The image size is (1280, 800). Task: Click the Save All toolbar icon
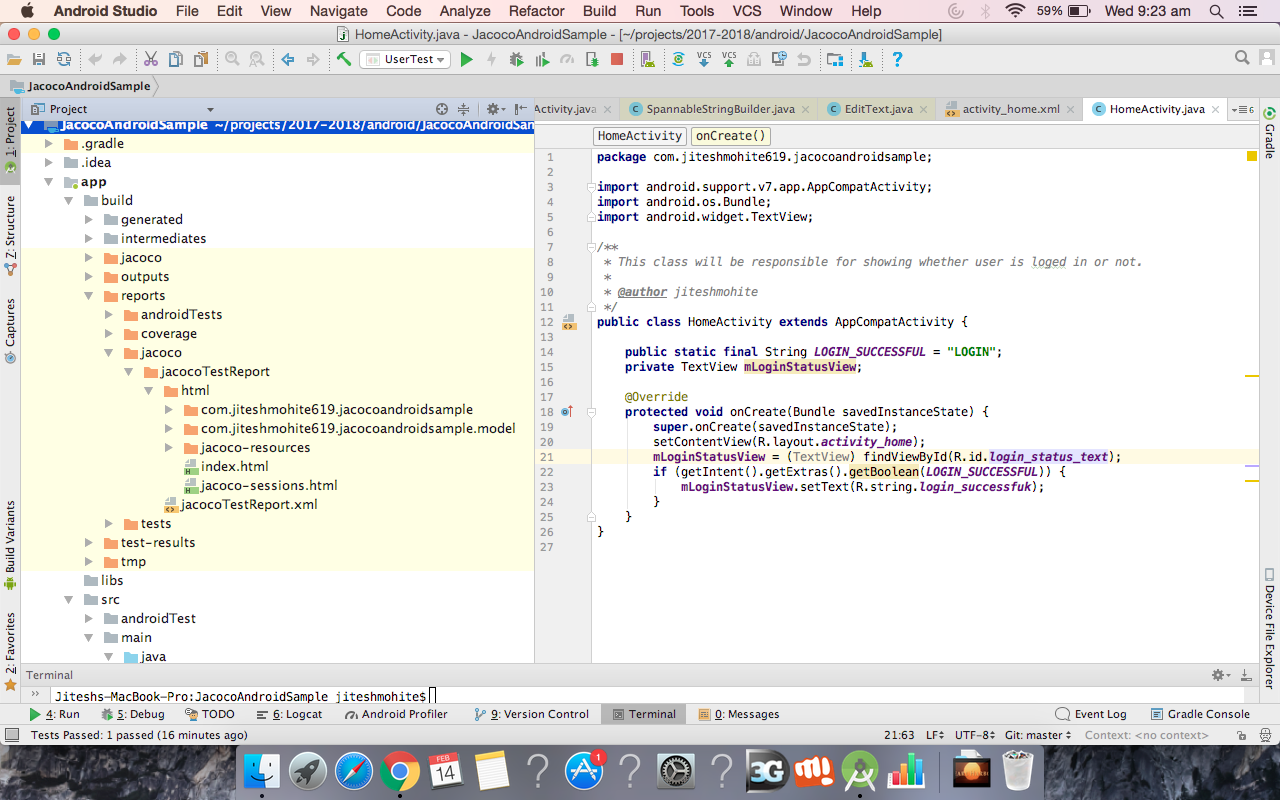tap(39, 59)
